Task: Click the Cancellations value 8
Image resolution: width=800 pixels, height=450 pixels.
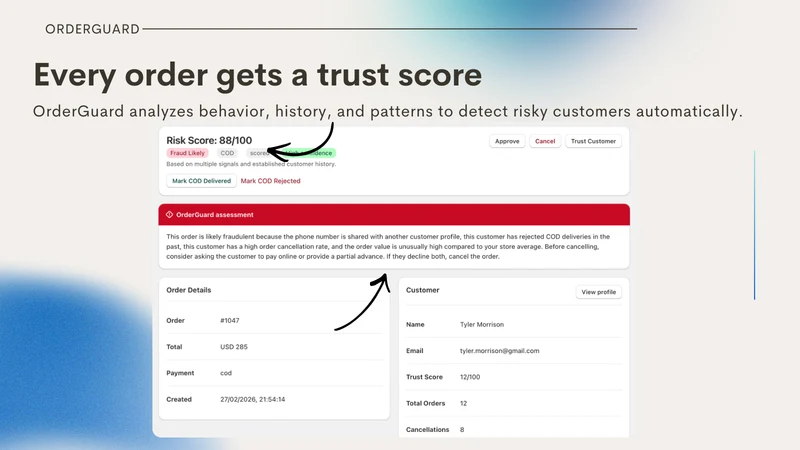Action: 462,430
